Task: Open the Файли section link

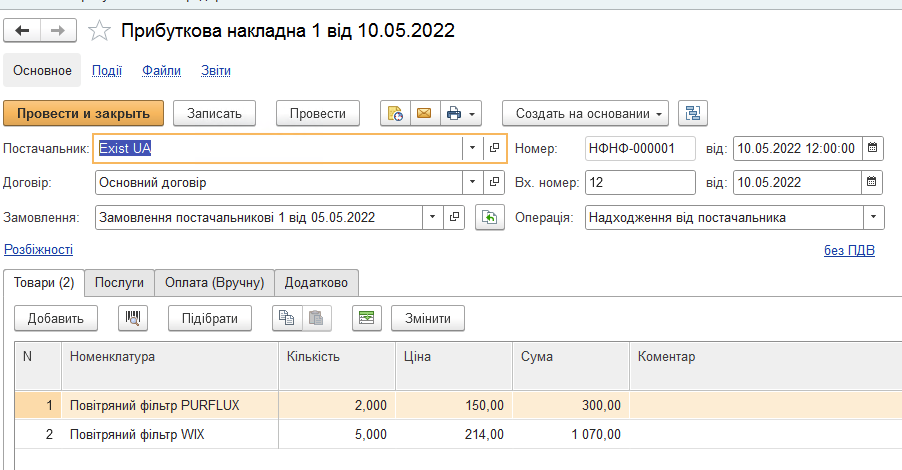Action: point(162,70)
